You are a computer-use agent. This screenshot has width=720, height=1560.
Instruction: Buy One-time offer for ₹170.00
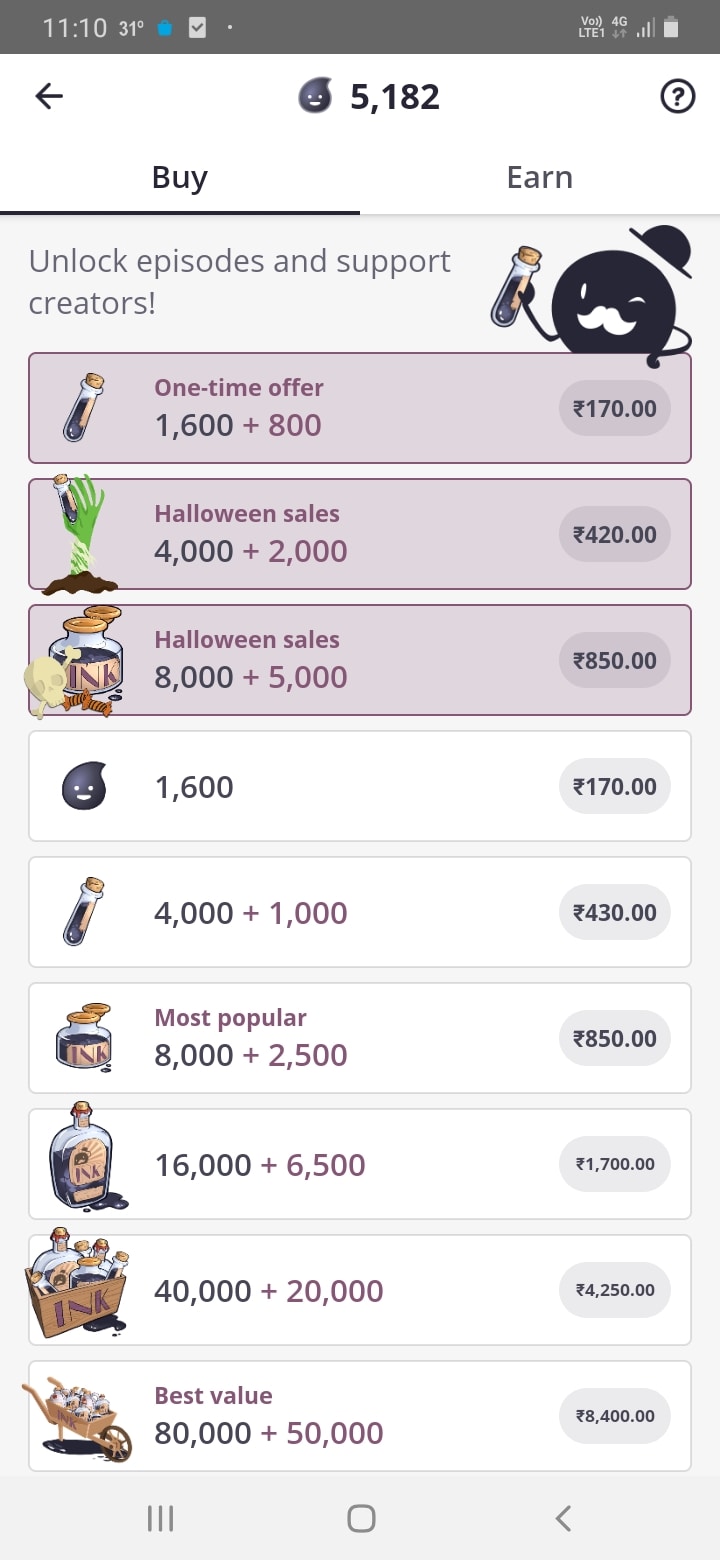click(x=614, y=408)
